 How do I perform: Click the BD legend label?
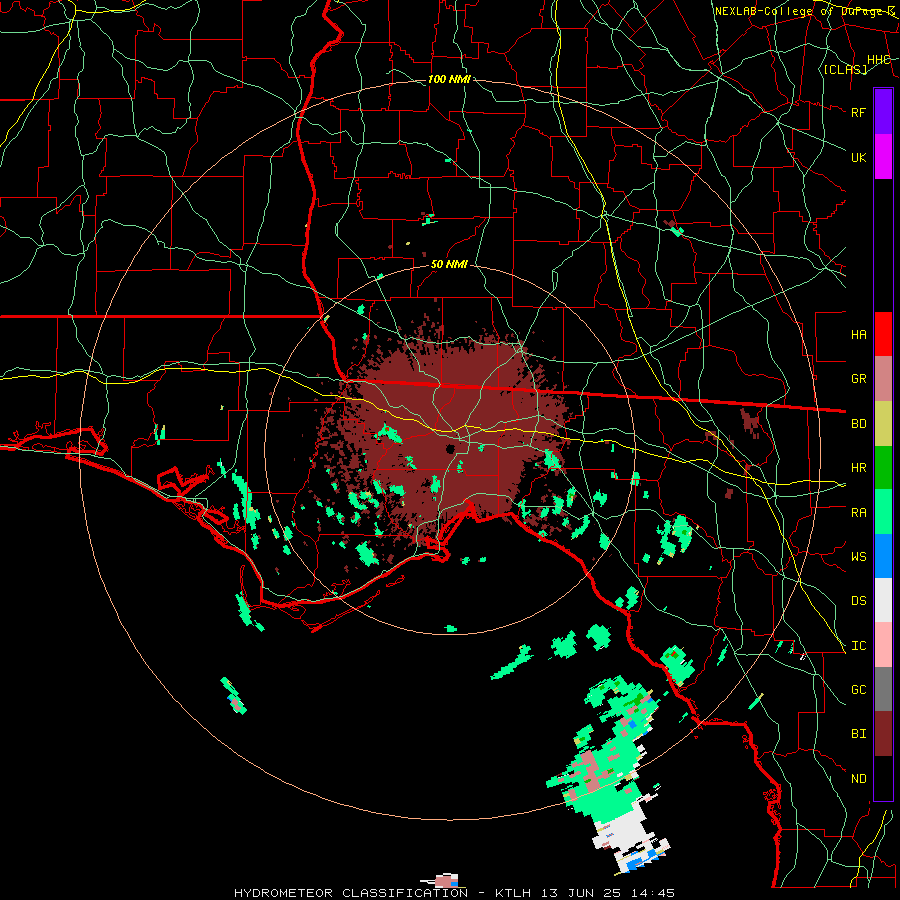(858, 424)
